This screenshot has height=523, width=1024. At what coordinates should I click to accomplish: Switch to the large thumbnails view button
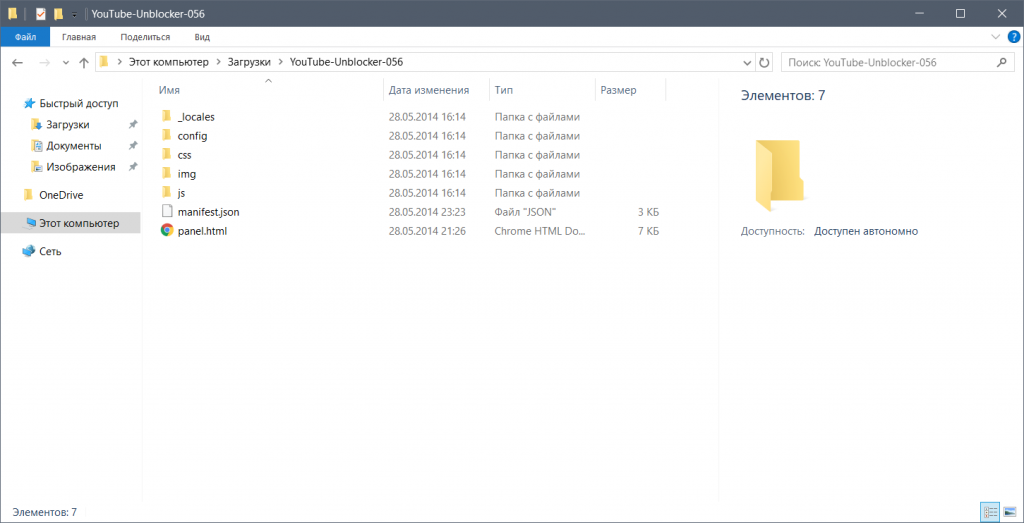(1008, 512)
